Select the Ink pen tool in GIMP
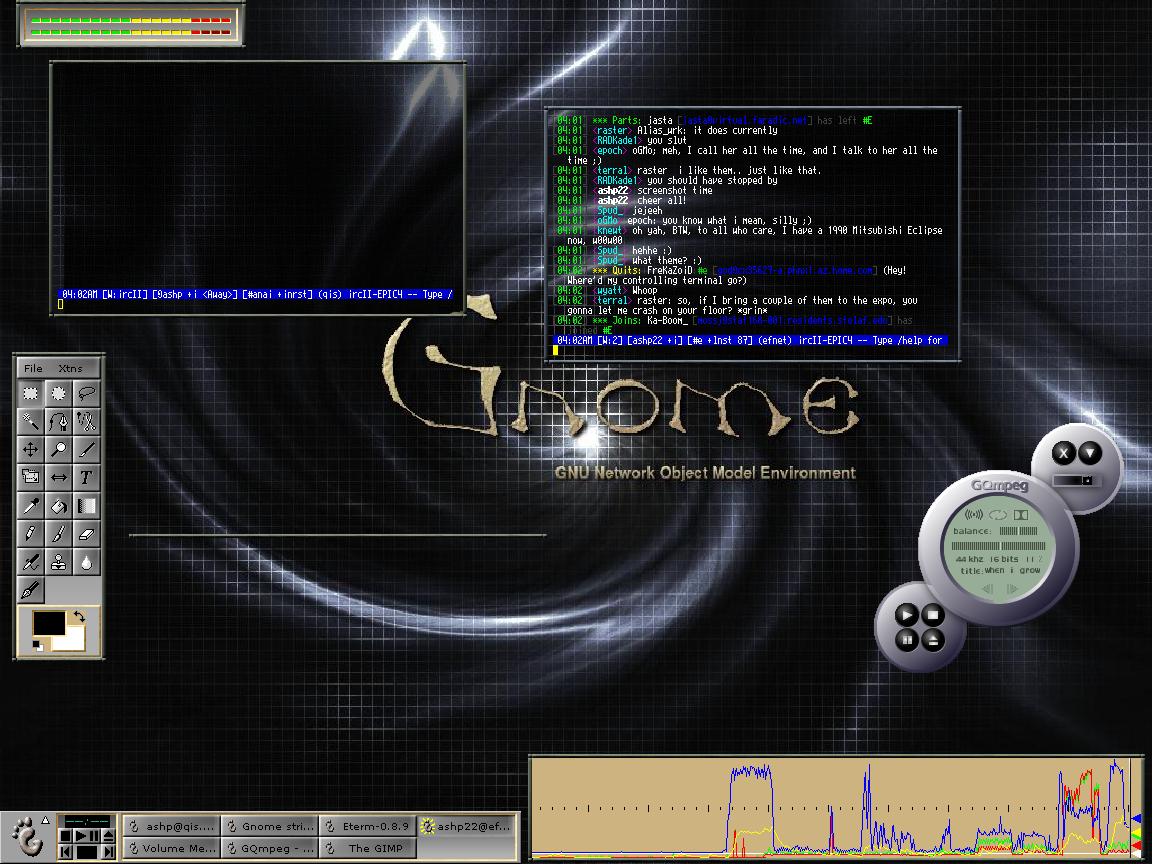The width and height of the screenshot is (1152, 864). point(30,589)
